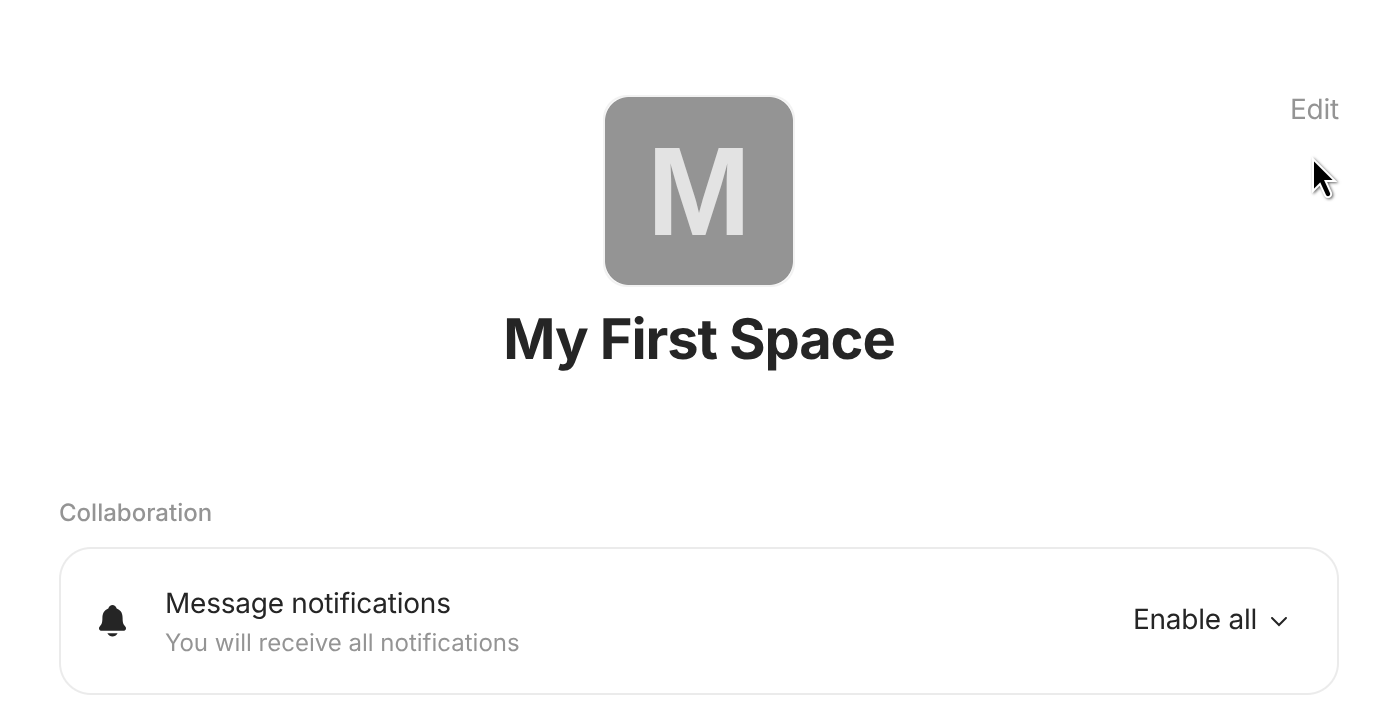1395x728 pixels.
Task: Click the letter M in the avatar
Action: click(698, 193)
